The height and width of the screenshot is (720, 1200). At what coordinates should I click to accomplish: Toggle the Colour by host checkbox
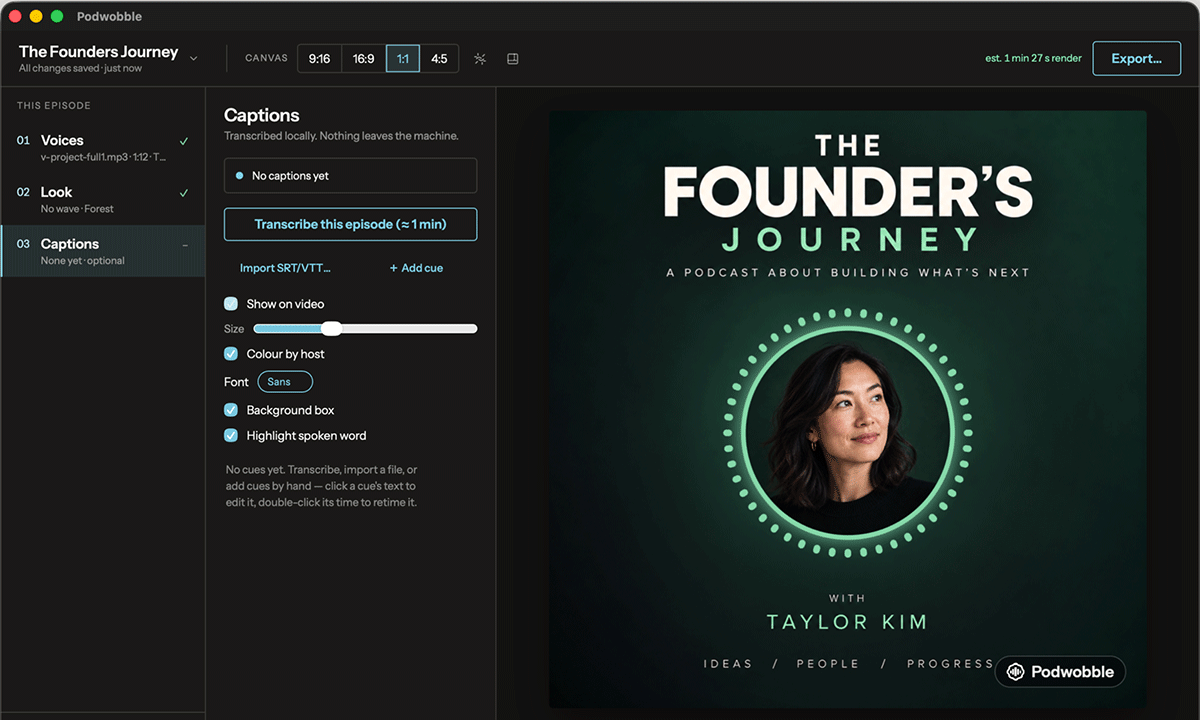(x=231, y=354)
